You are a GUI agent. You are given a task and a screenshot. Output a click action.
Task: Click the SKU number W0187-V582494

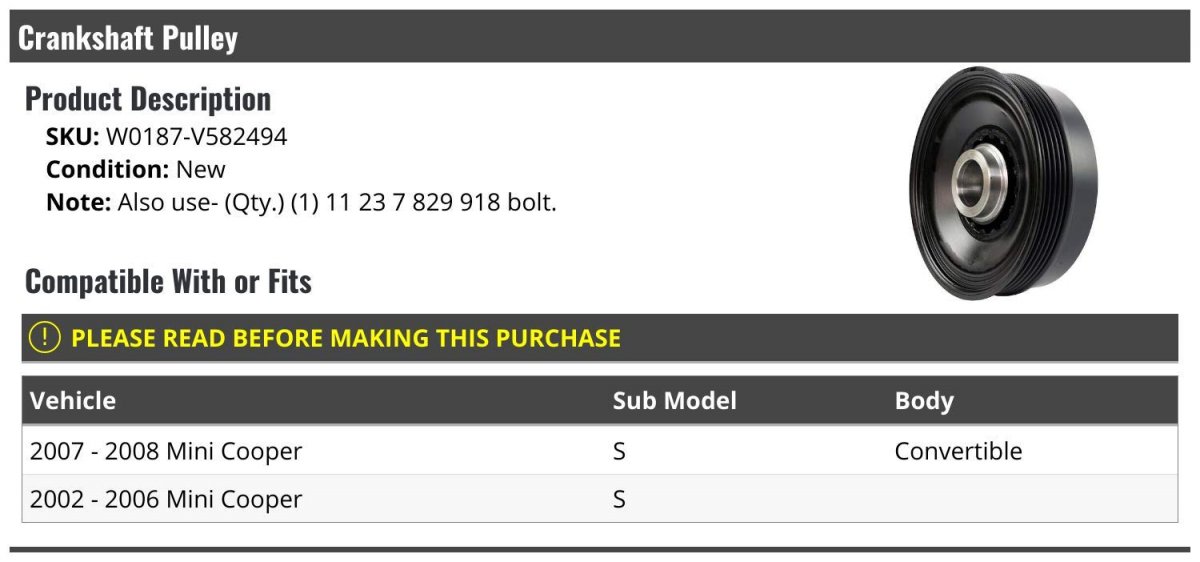(x=196, y=137)
